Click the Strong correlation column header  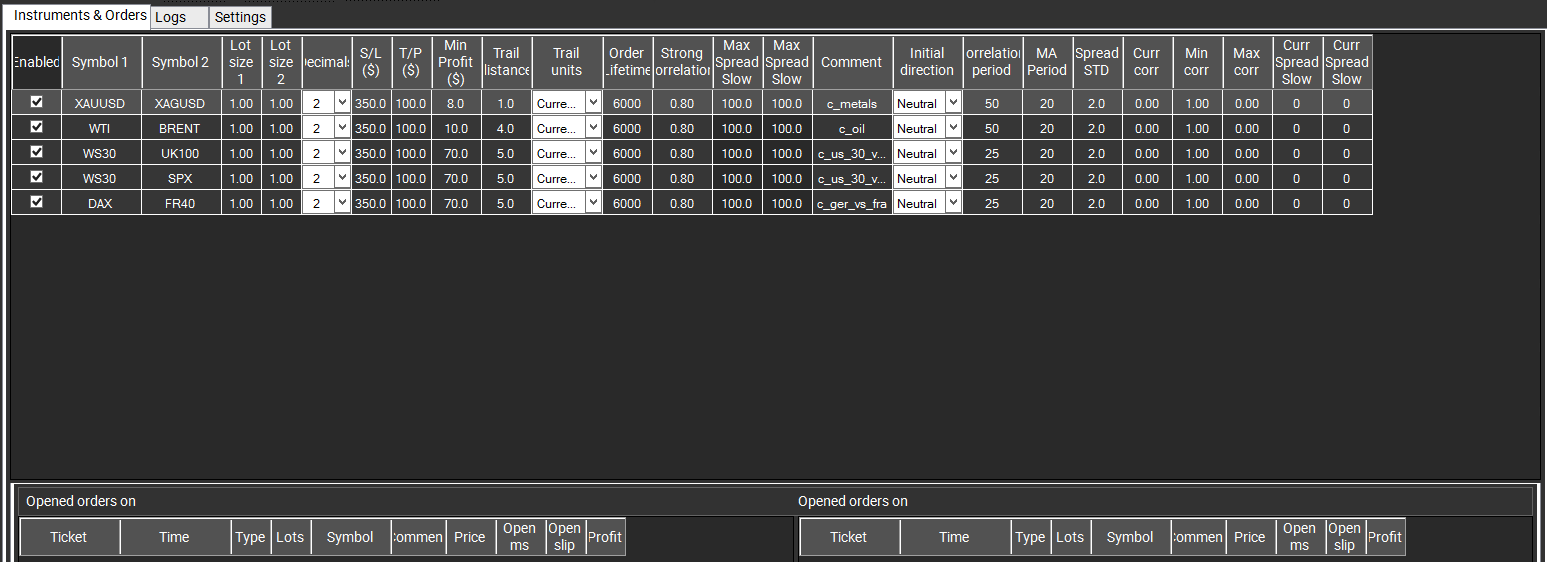[681, 62]
